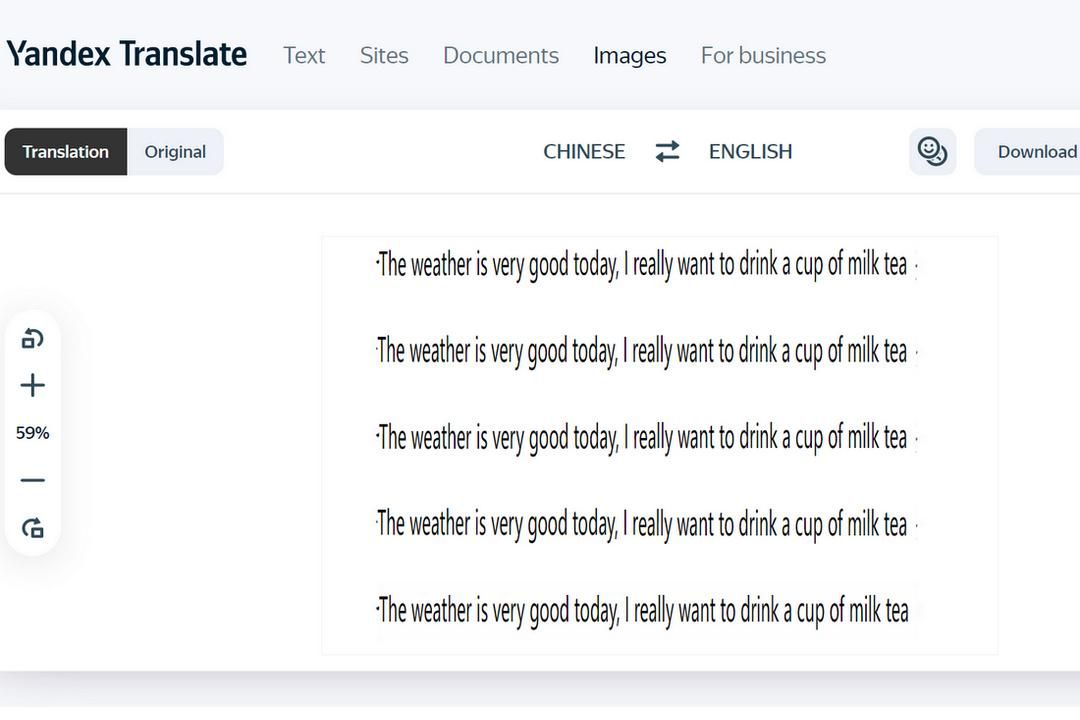This screenshot has height=720, width=1080.
Task: Click the translated image preview
Action: point(660,445)
